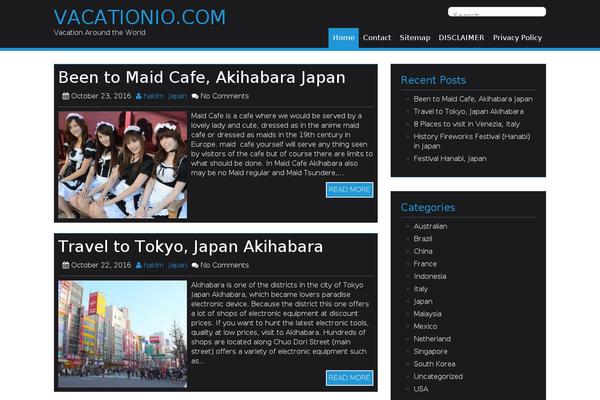Image resolution: width=600 pixels, height=400 pixels.
Task: Select the Uncategorized category
Action: (438, 377)
